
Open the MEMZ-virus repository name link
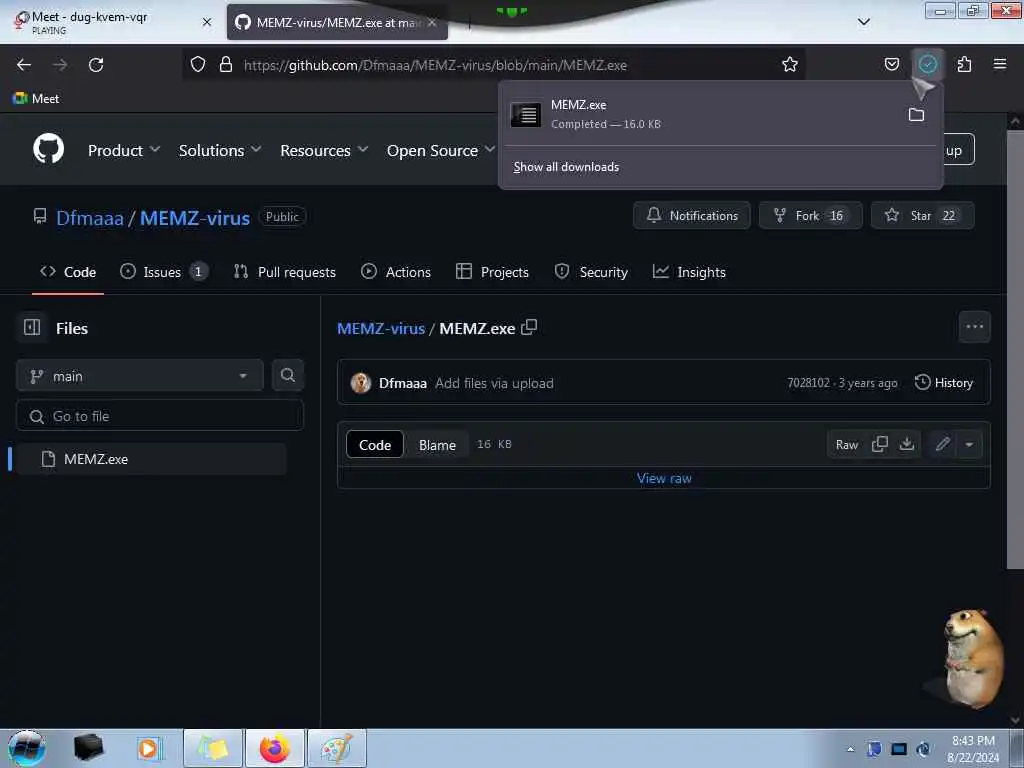click(x=195, y=217)
